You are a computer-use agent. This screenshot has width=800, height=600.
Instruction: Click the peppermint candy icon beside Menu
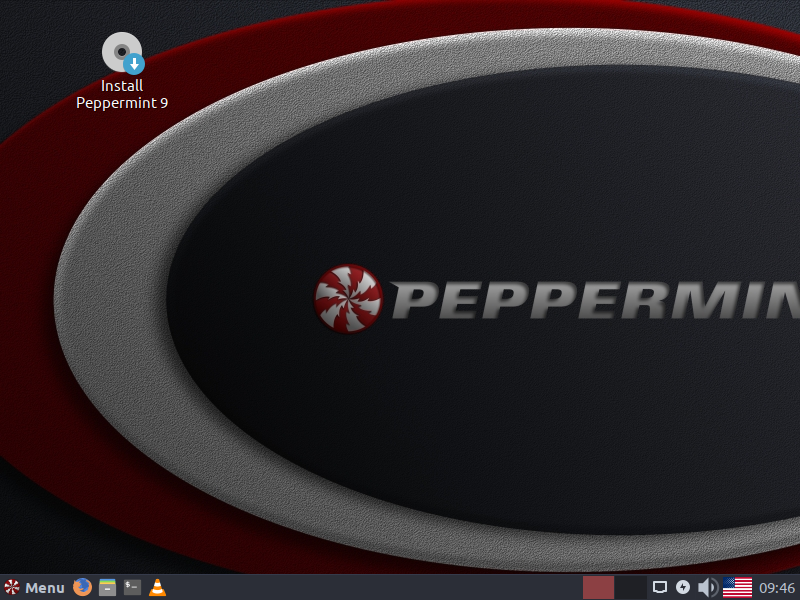pyautogui.click(x=12, y=588)
